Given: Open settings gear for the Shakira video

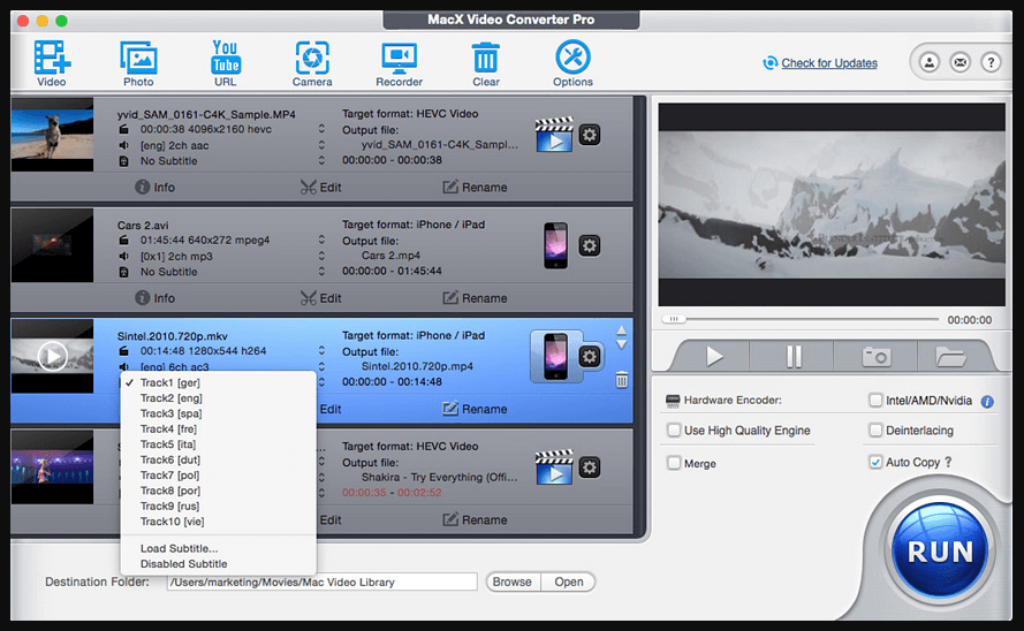Looking at the screenshot, I should click(x=589, y=468).
